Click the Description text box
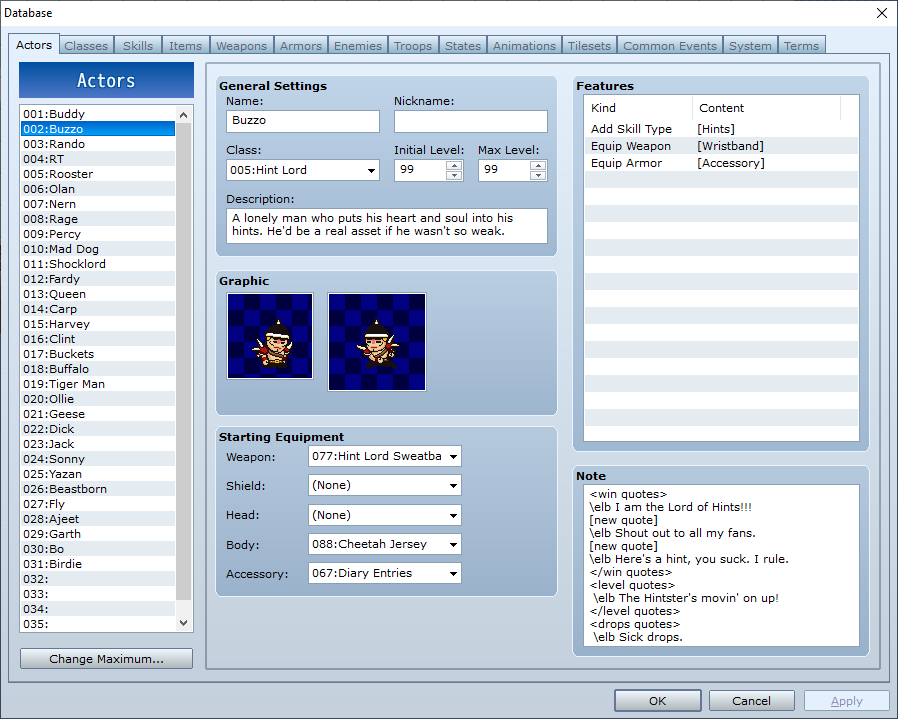 387,226
